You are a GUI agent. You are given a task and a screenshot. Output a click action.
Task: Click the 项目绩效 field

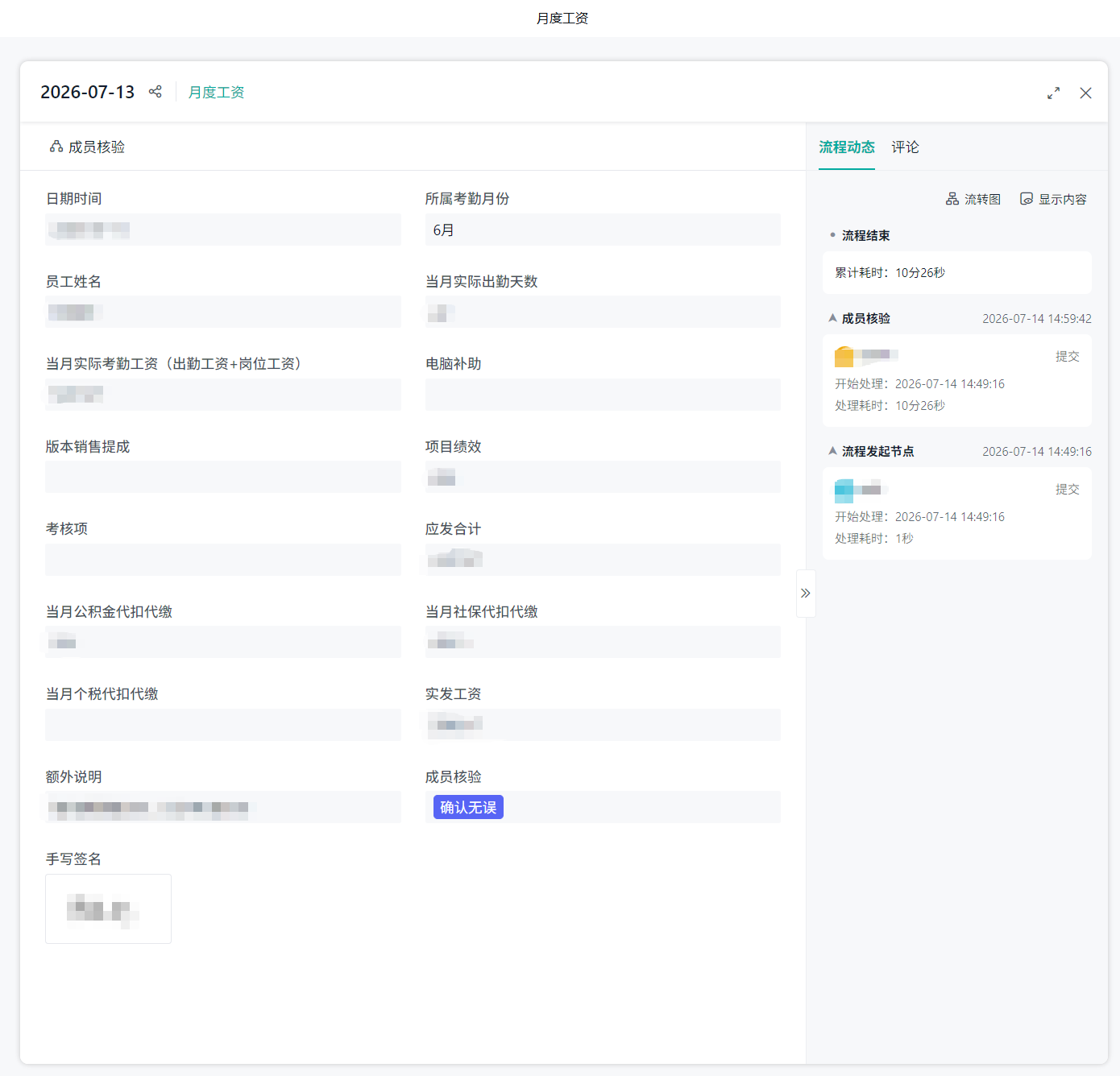(603, 477)
